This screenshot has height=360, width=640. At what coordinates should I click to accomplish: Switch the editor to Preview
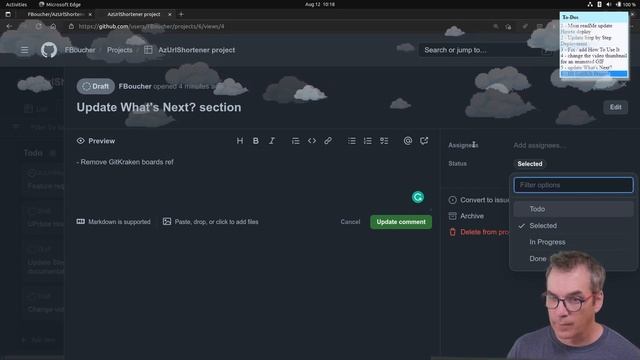(96, 141)
